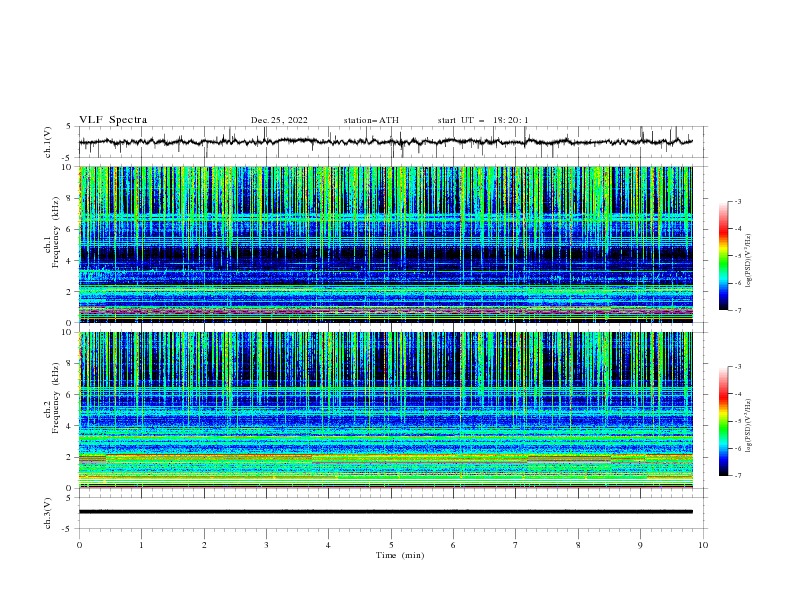Click the lower log(PSD) colorbar label

tap(749, 426)
